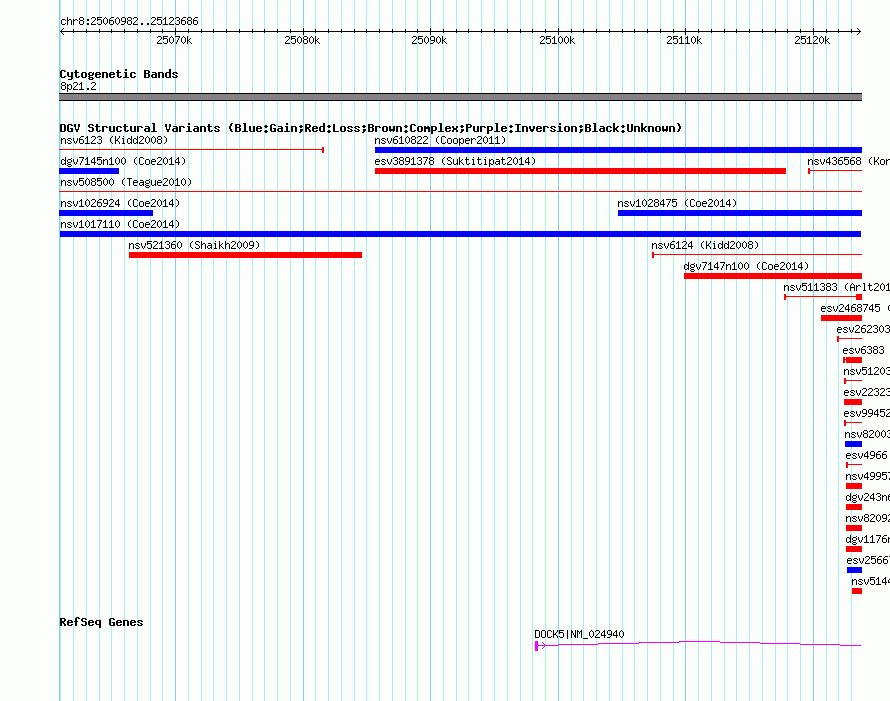
Task: Click the full-width thin red nsv508500 line
Action: point(460,192)
